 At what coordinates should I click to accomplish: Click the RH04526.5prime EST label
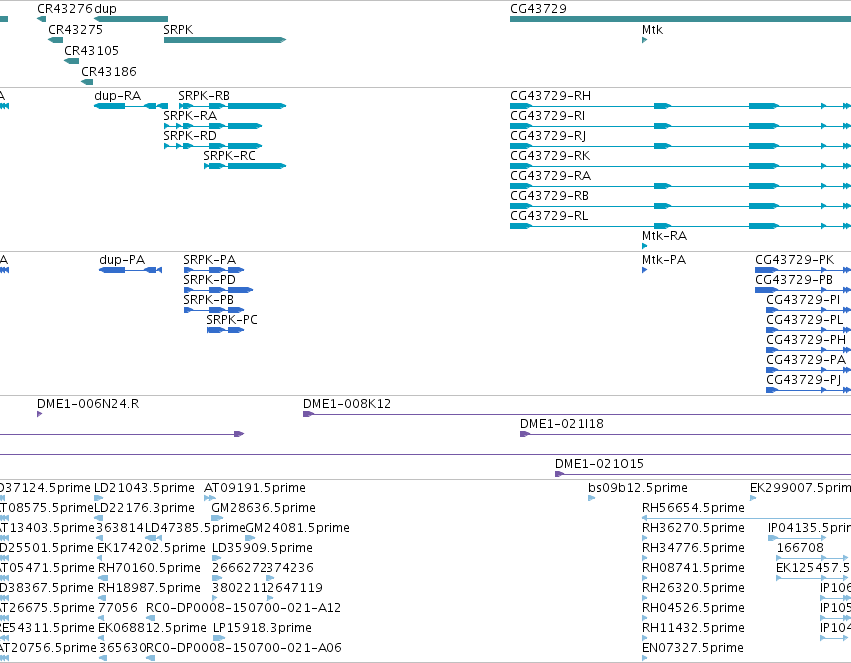(x=693, y=609)
